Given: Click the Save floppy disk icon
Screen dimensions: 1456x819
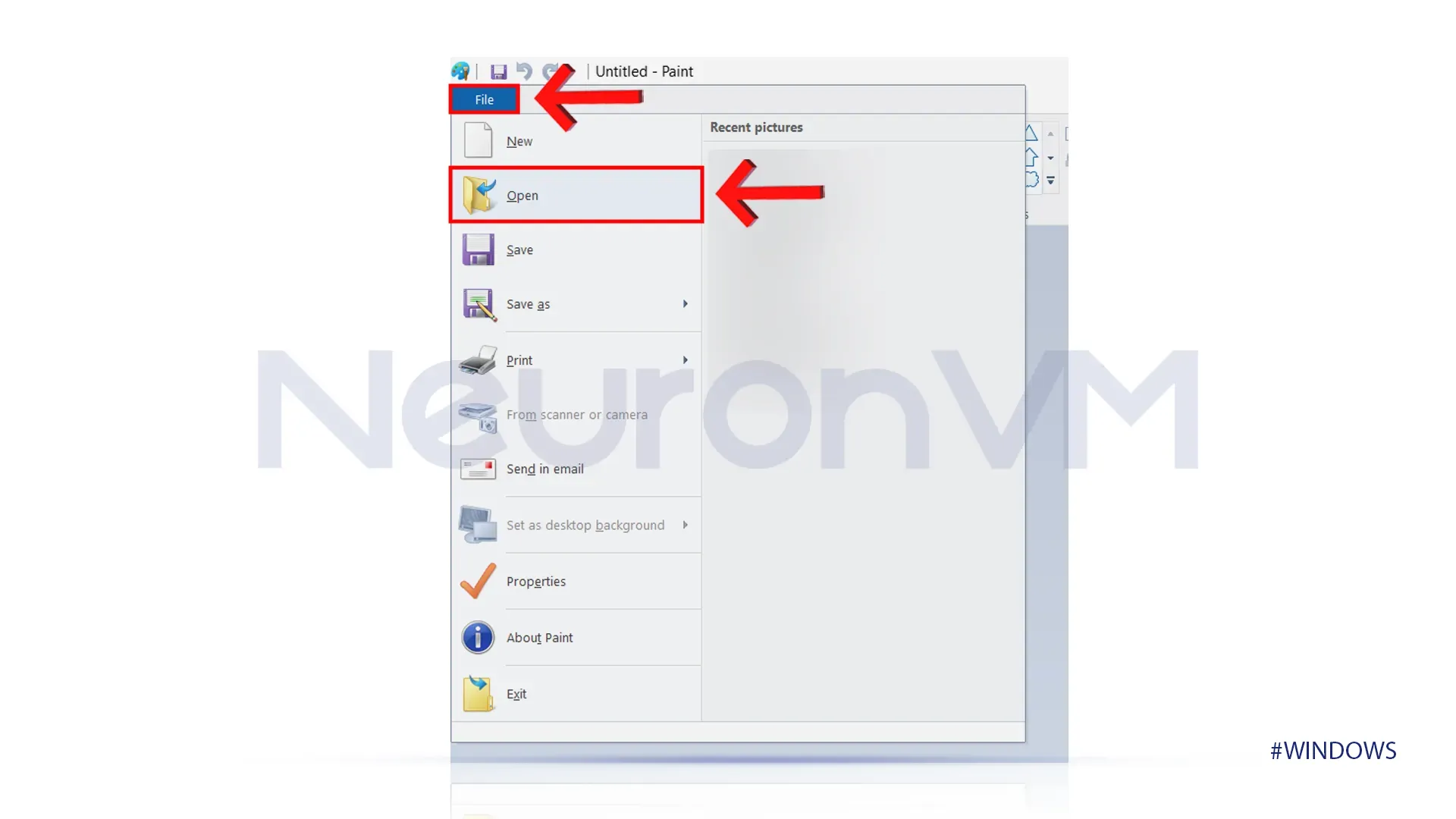Looking at the screenshot, I should click(498, 71).
